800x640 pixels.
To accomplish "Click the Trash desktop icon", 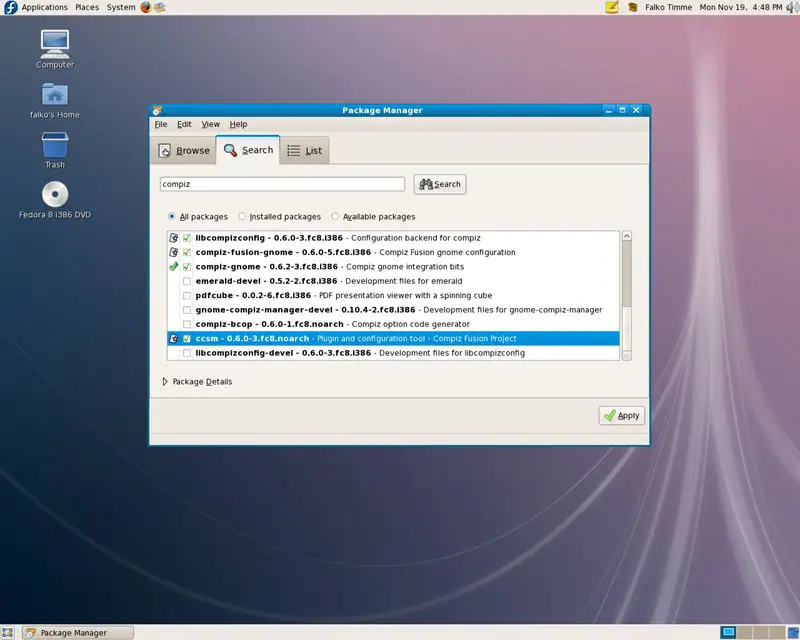I will [55, 146].
